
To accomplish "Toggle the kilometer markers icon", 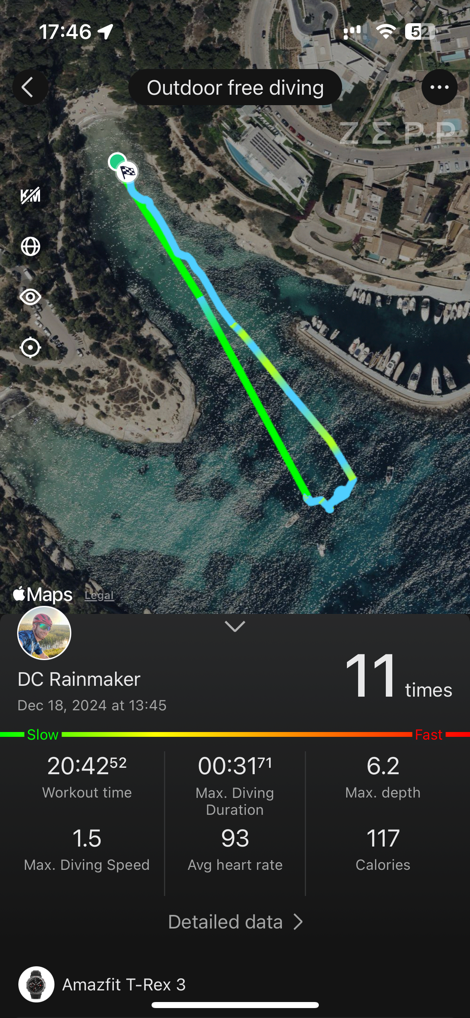I will [31, 195].
